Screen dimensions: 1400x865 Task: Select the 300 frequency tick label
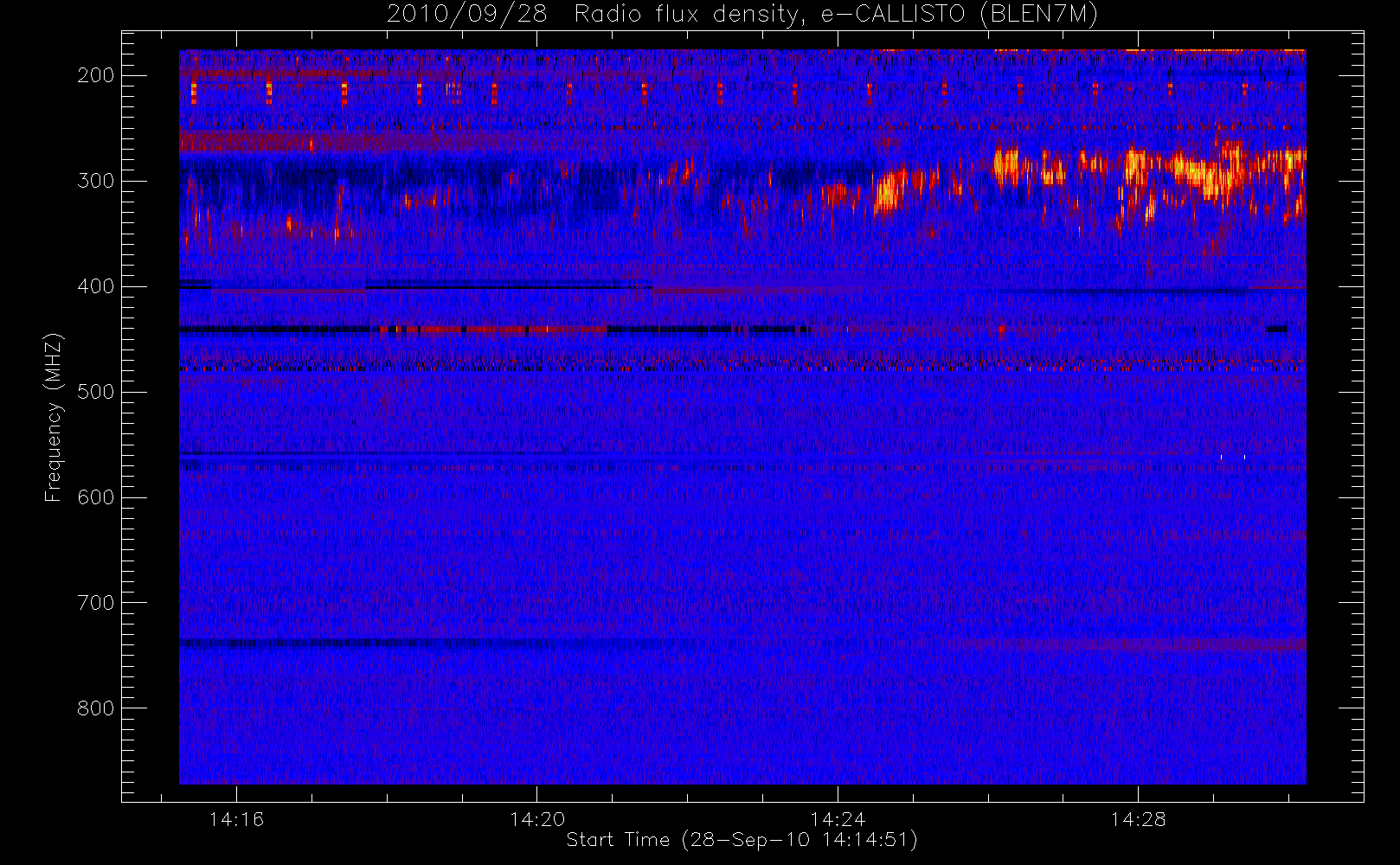pos(96,181)
